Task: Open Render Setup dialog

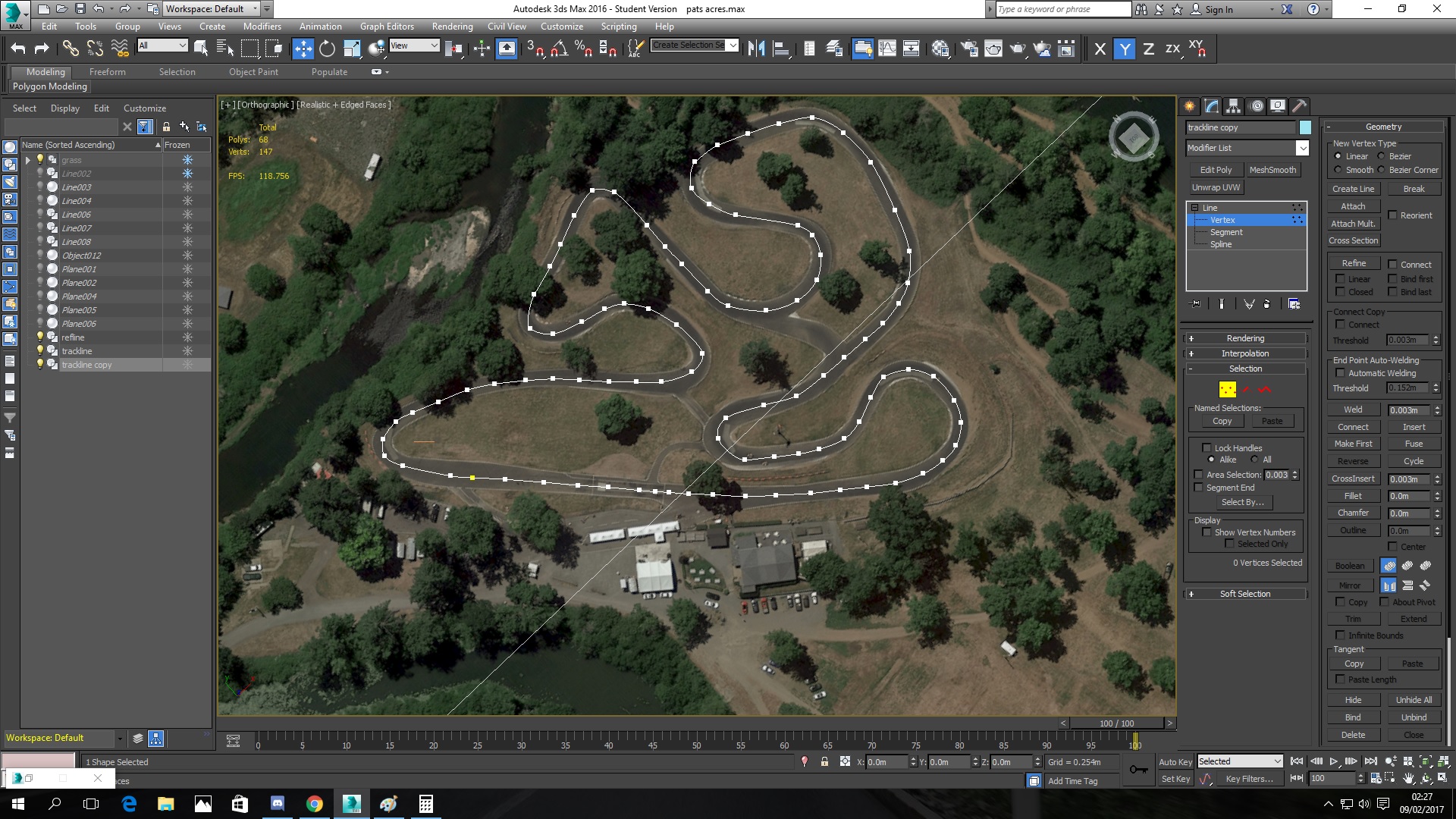Action: [969, 49]
